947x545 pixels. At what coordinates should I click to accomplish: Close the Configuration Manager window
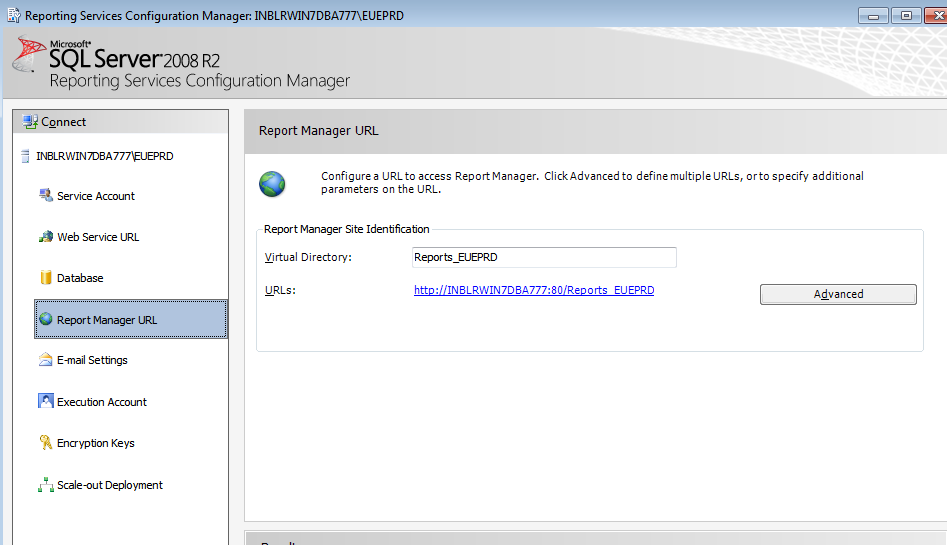[936, 16]
